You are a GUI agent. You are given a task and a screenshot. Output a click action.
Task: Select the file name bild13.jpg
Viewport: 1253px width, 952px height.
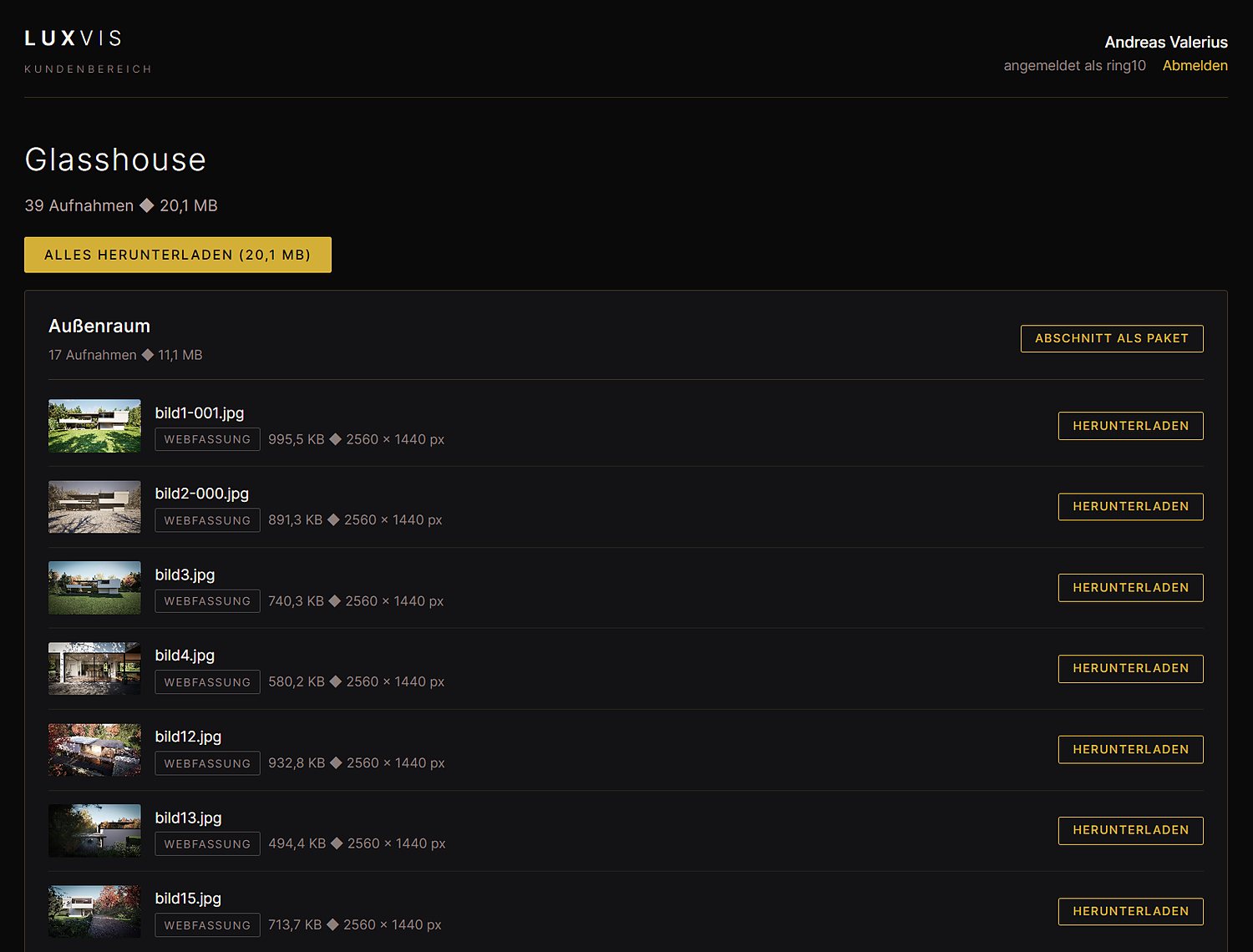click(x=188, y=818)
